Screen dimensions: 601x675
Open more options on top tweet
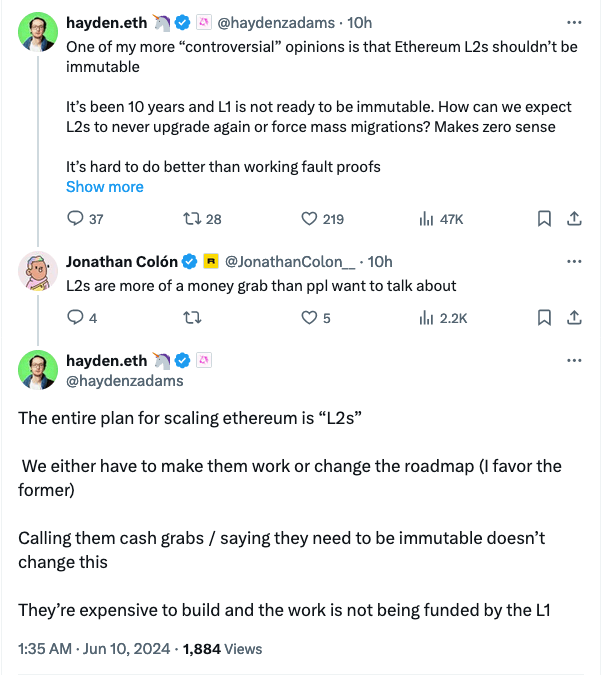coord(574,21)
